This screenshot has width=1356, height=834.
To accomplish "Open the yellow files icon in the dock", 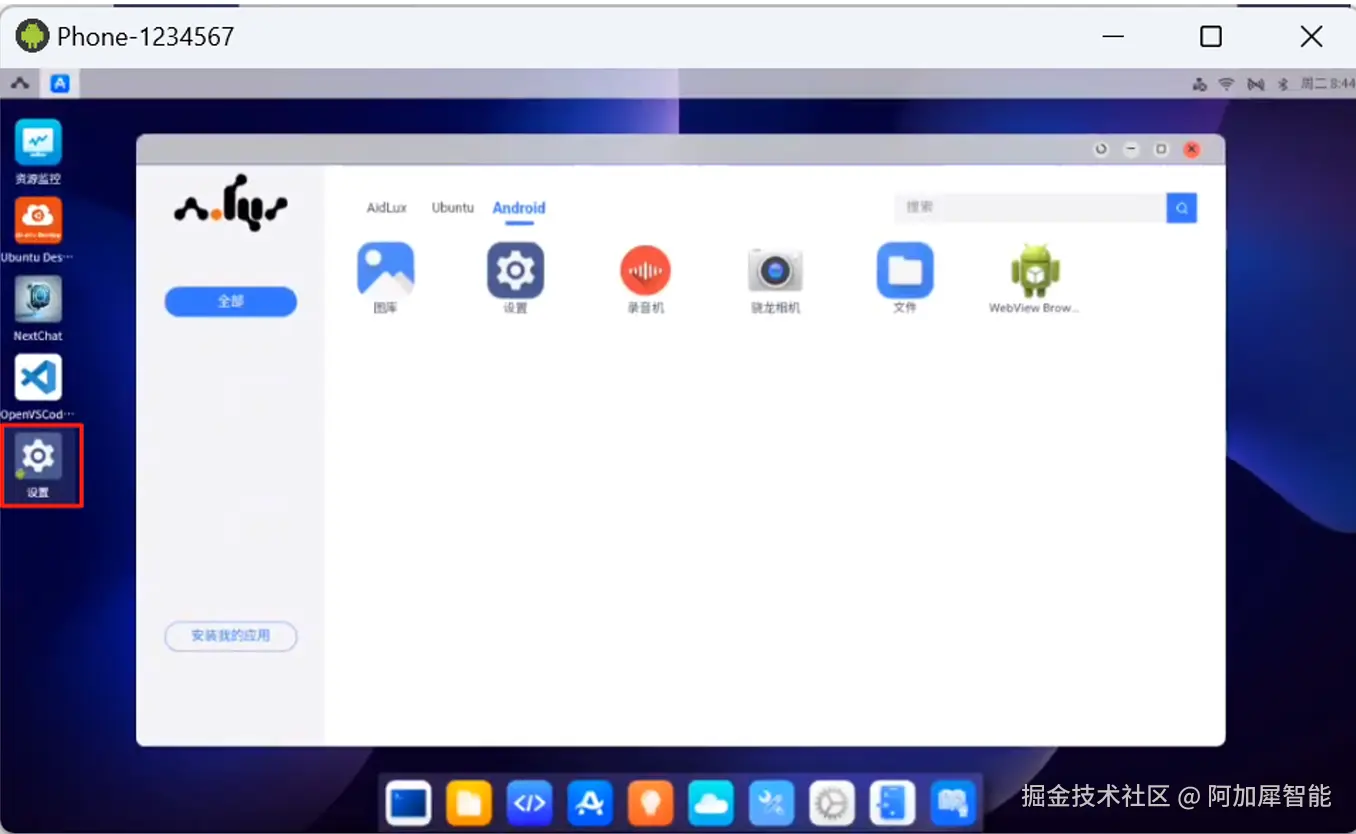I will click(x=469, y=802).
